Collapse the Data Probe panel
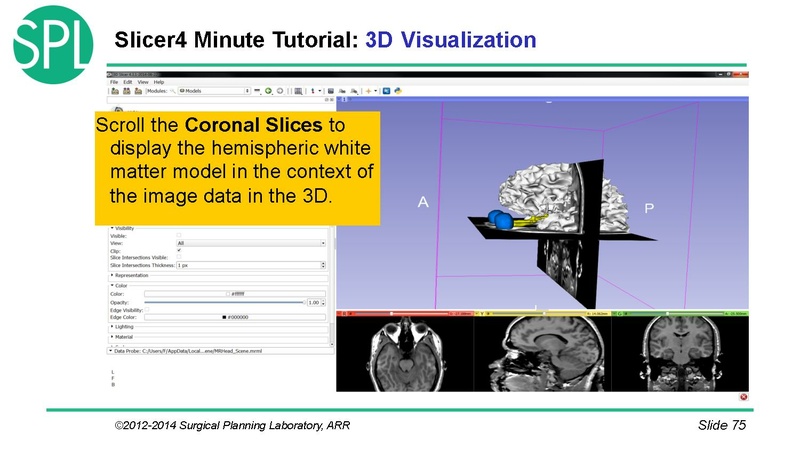This screenshot has height=450, width=800. pyautogui.click(x=110, y=351)
